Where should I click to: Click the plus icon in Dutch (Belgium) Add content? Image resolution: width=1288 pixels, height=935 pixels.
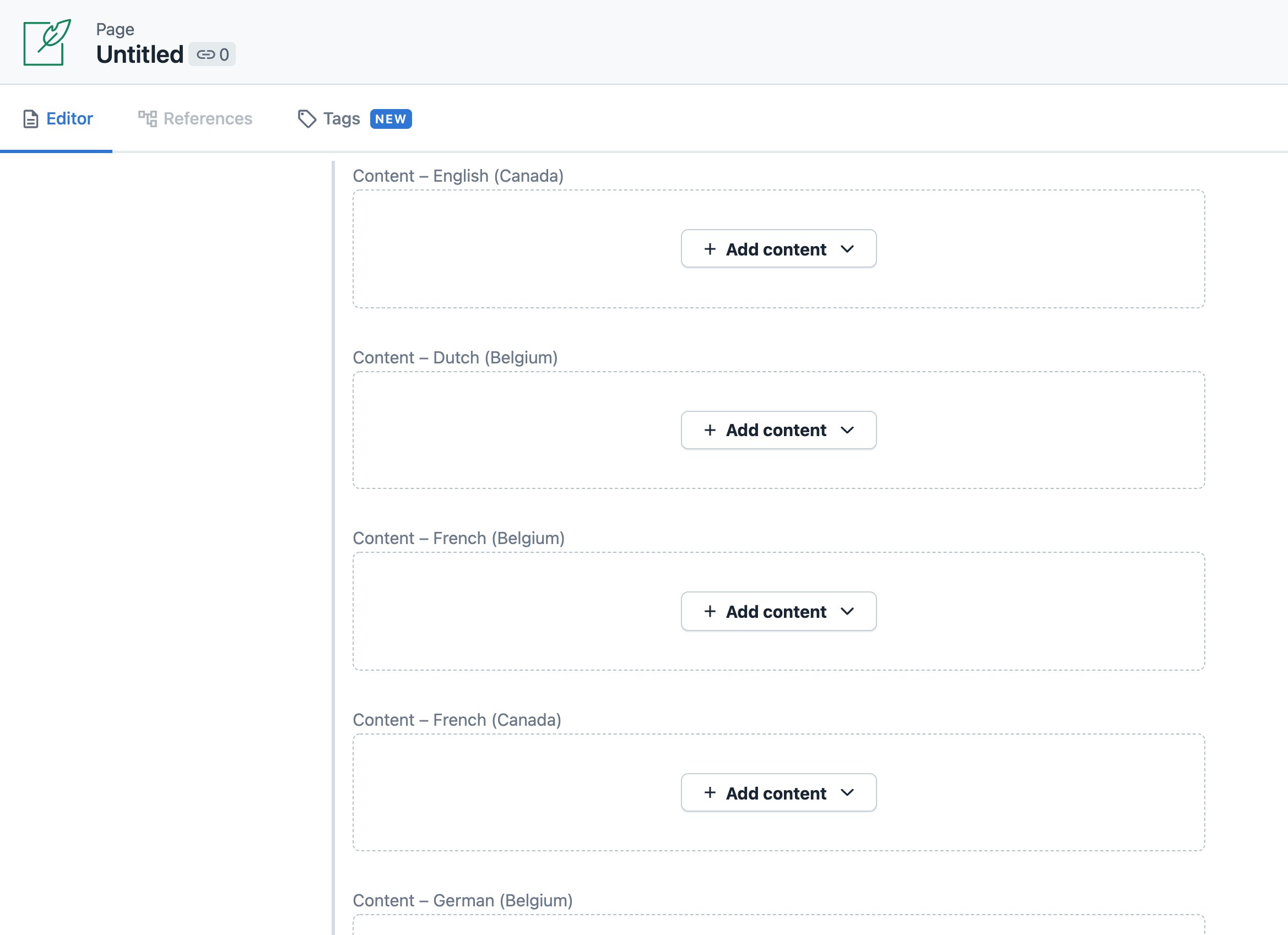tap(710, 430)
